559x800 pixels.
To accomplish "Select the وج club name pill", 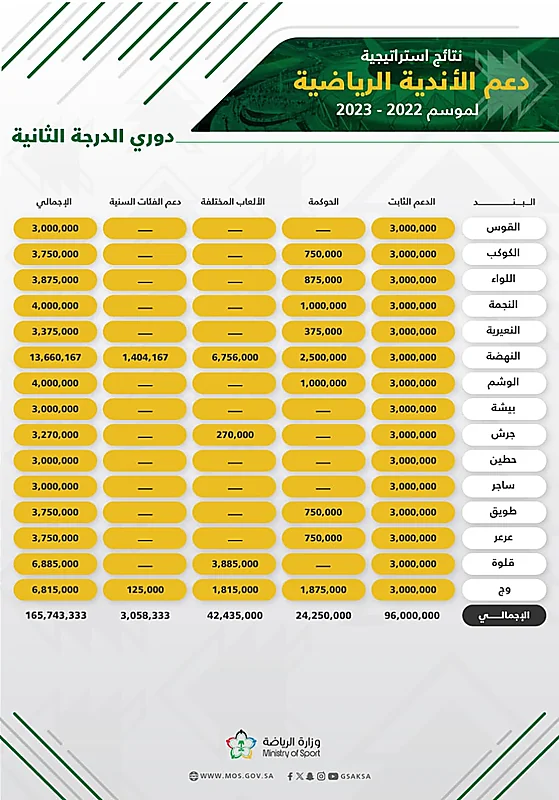I will 504,589.
